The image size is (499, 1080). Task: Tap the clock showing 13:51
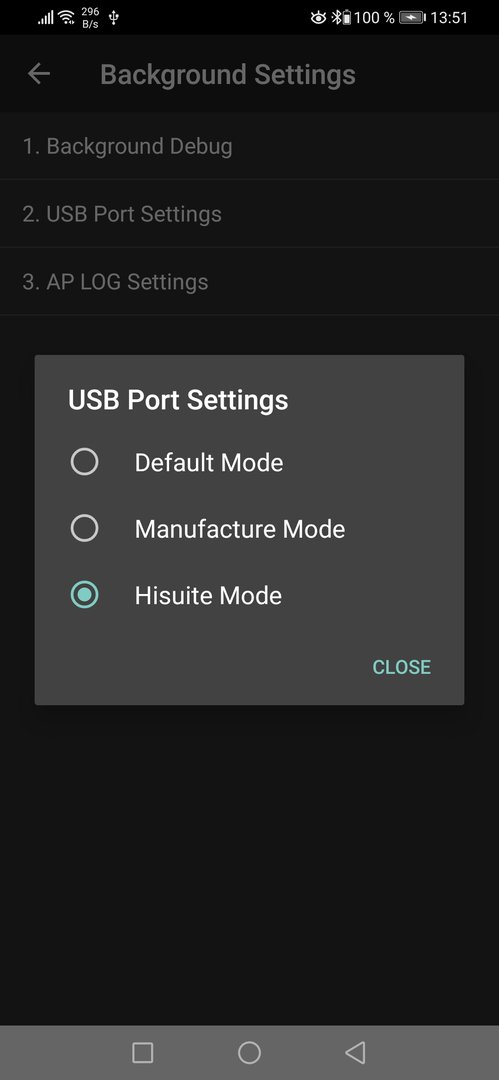click(449, 18)
